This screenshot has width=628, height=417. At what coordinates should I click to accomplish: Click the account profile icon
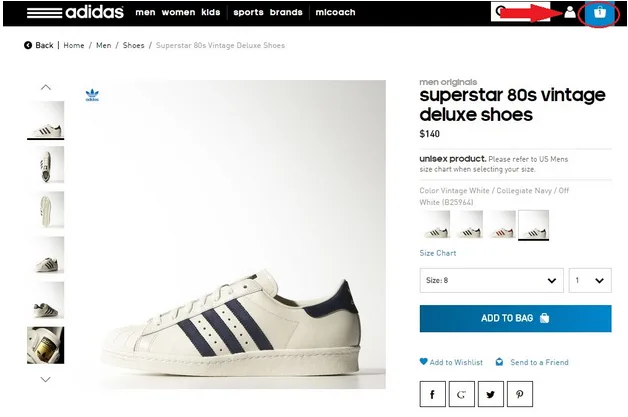pyautogui.click(x=570, y=13)
